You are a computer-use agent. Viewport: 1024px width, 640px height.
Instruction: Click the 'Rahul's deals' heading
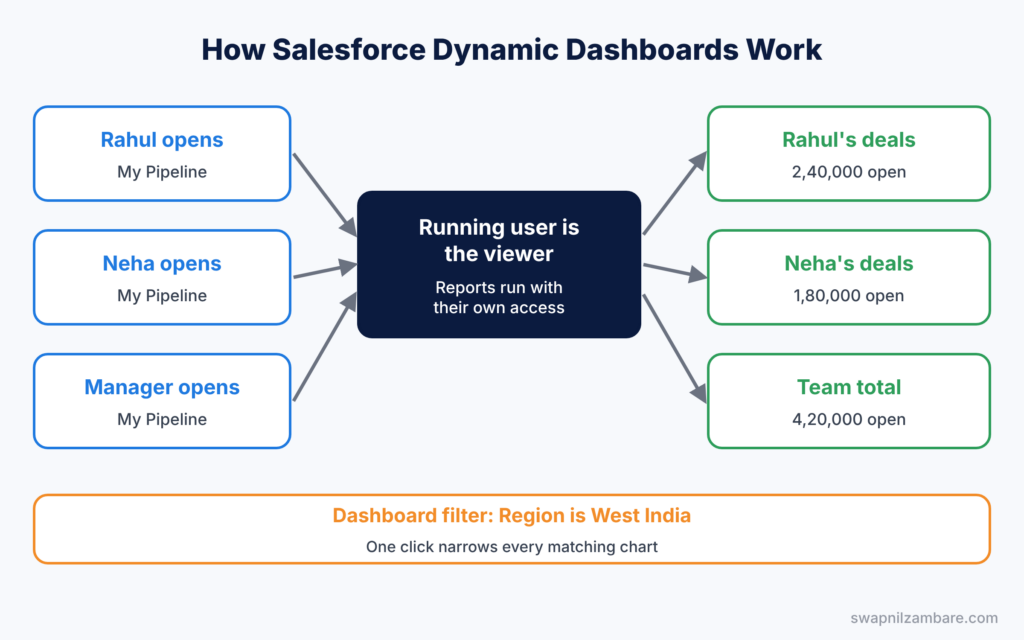tap(849, 140)
